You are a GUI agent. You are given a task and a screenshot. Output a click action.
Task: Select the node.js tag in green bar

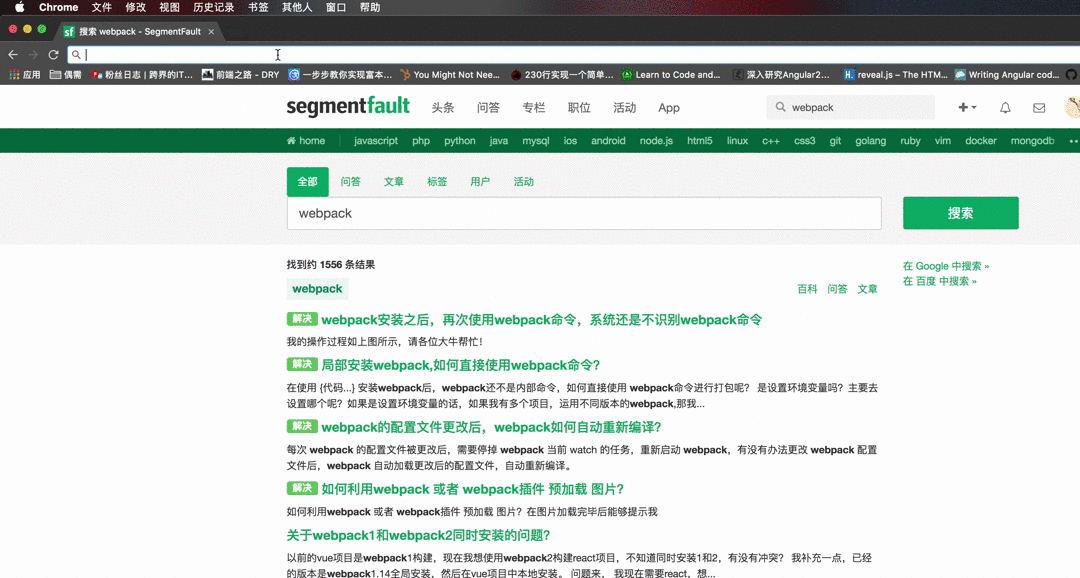coord(656,141)
